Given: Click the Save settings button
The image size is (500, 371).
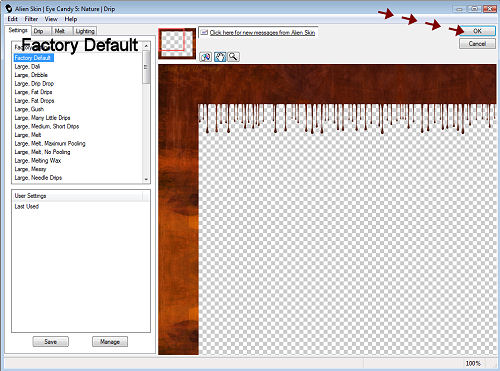Looking at the screenshot, I should 51,342.
